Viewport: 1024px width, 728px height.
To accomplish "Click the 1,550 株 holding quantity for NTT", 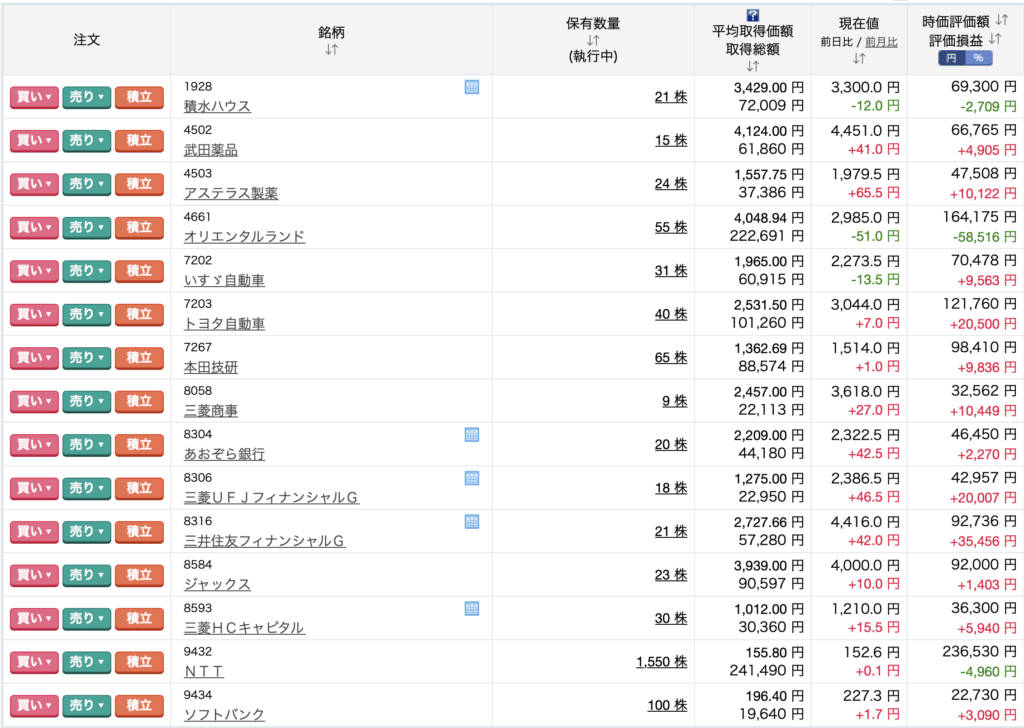I will tap(661, 662).
